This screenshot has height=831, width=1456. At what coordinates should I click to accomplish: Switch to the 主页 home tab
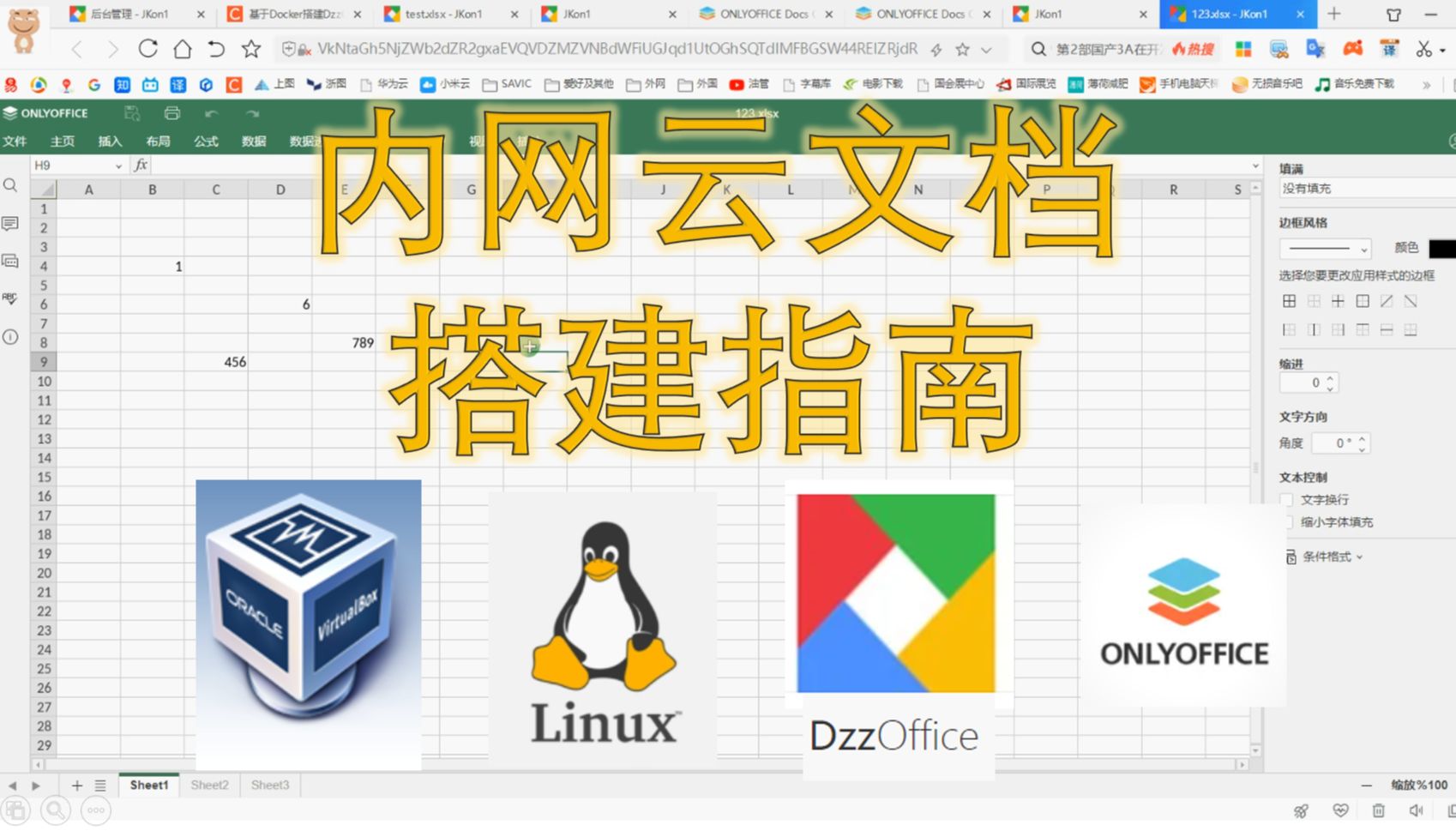(62, 141)
